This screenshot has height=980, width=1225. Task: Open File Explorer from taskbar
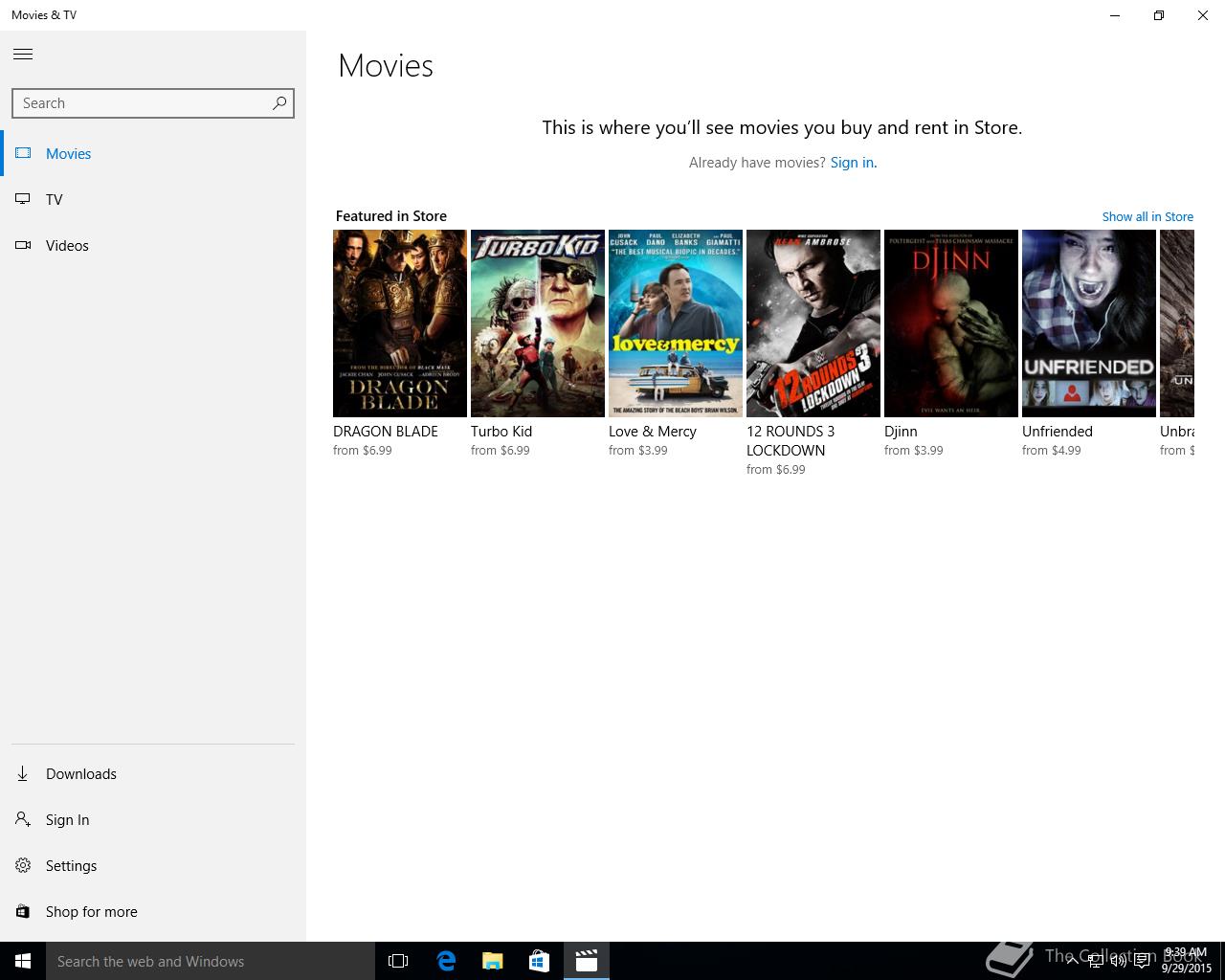pyautogui.click(x=493, y=961)
